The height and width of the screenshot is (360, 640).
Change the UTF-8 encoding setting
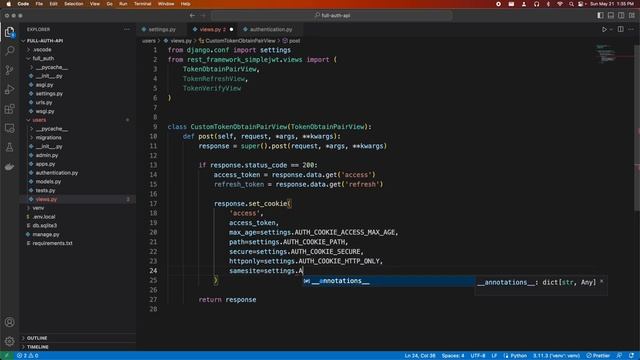coord(478,356)
